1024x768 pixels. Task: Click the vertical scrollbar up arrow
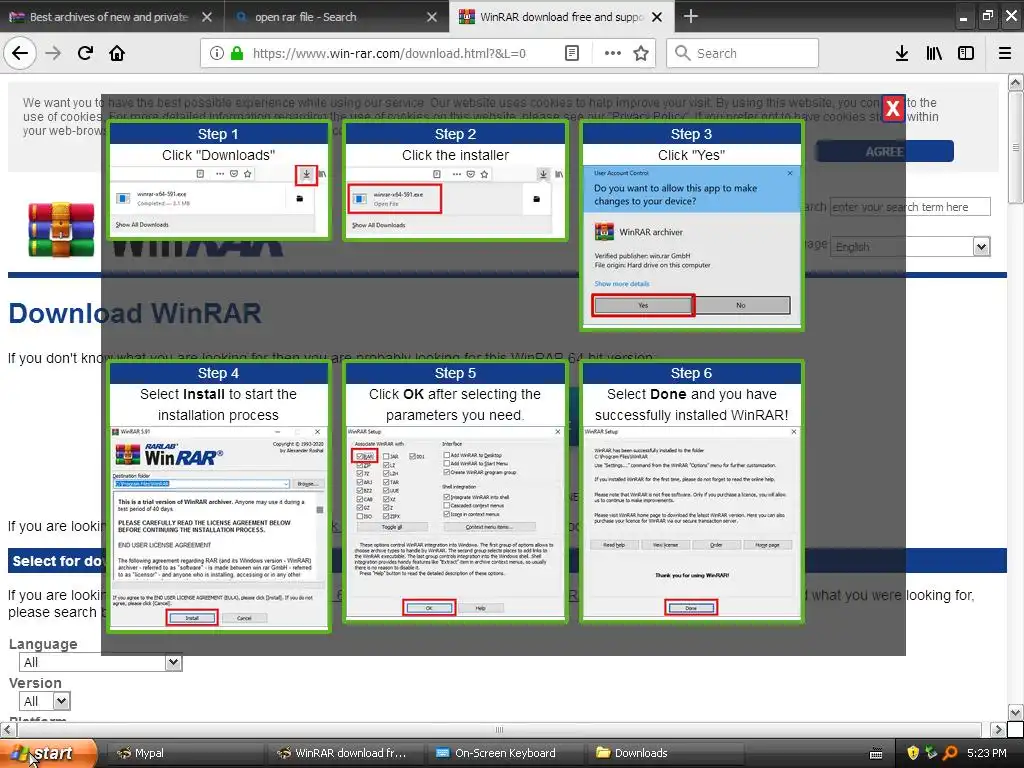[x=1015, y=82]
